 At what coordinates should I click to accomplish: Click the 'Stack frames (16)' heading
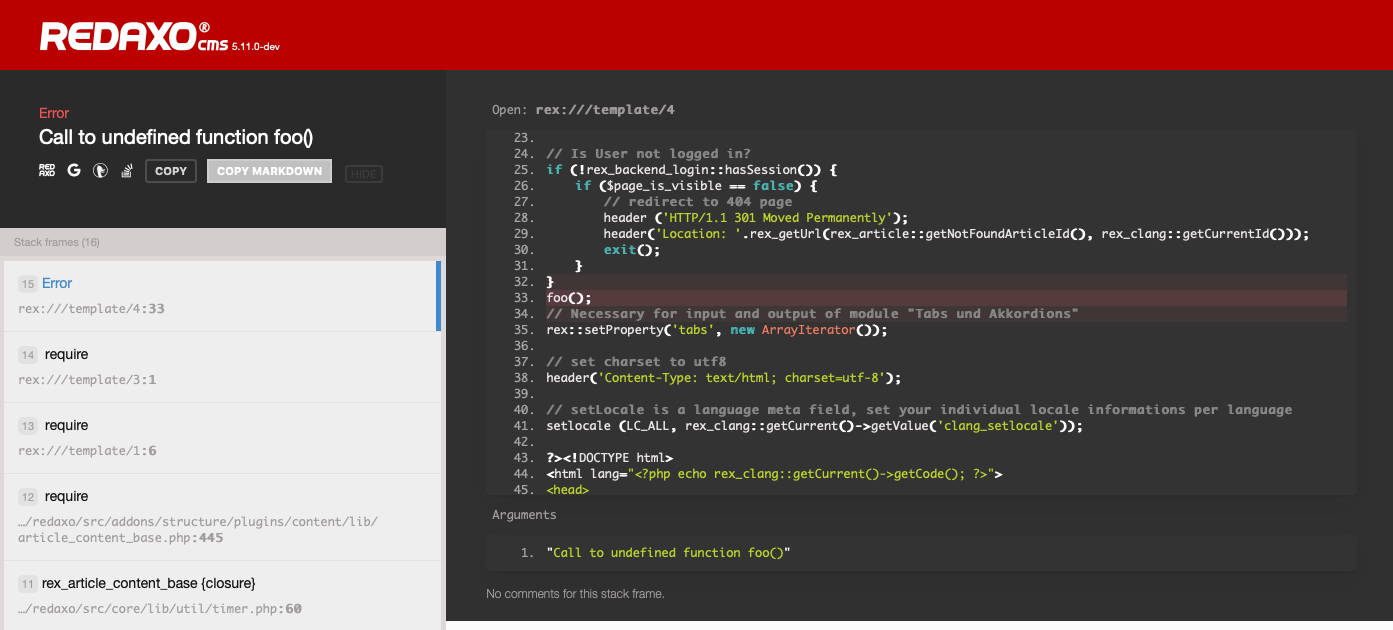click(57, 242)
